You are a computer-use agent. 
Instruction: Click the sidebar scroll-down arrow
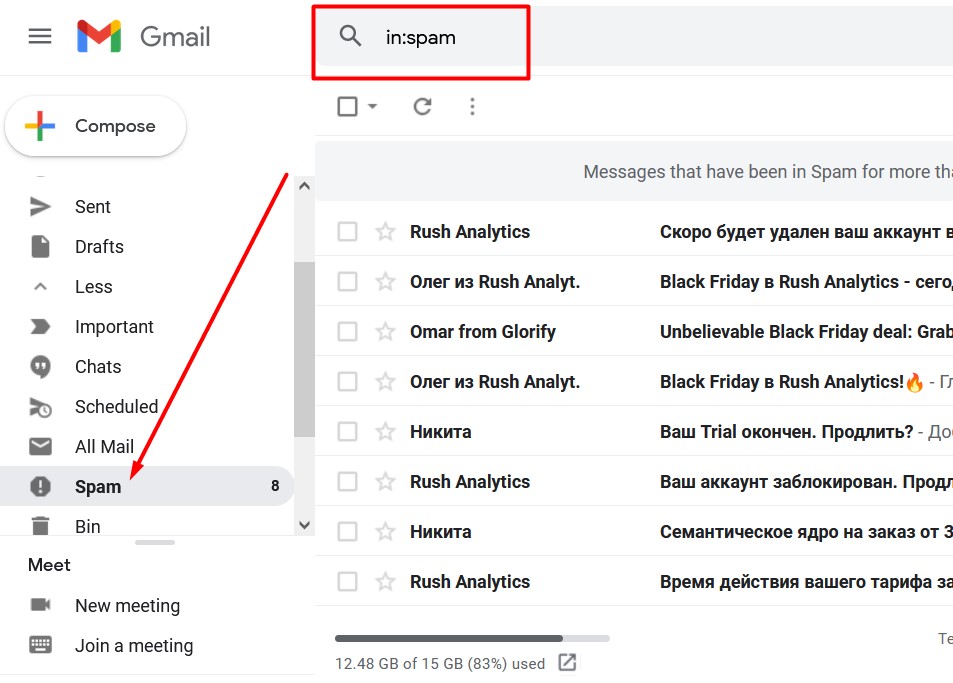(x=304, y=525)
